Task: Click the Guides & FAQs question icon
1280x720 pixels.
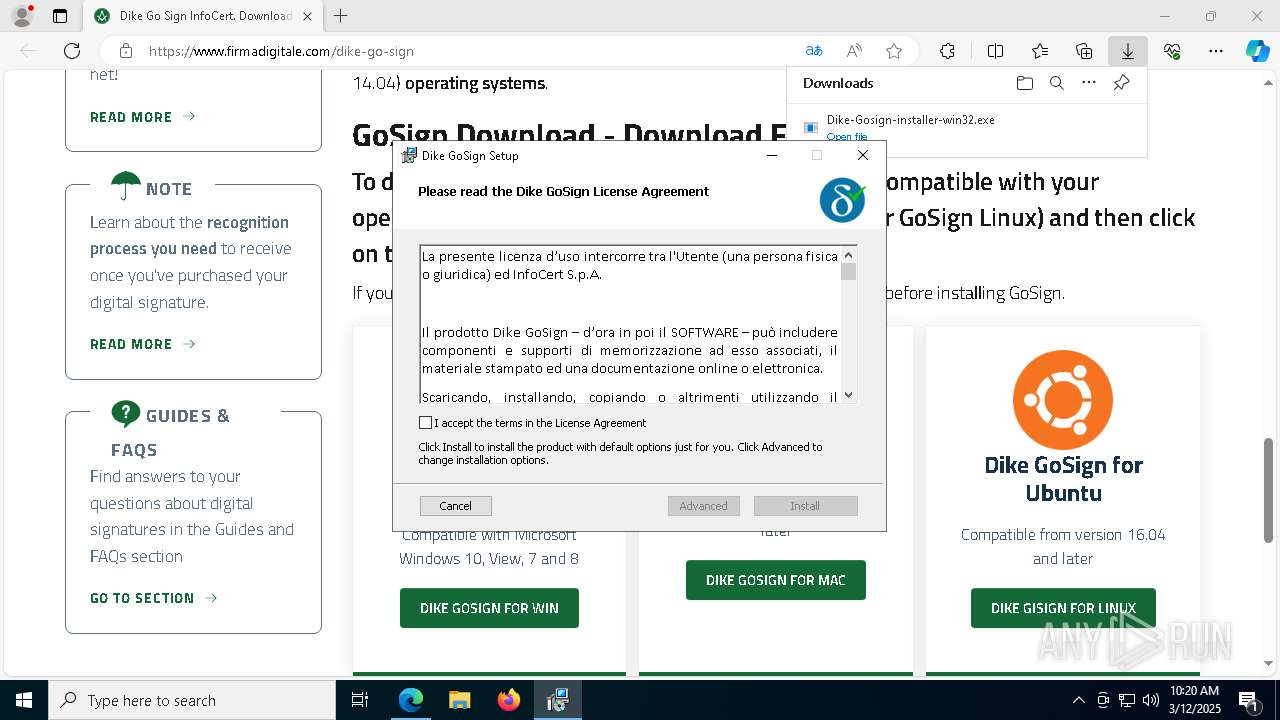Action: pos(126,414)
